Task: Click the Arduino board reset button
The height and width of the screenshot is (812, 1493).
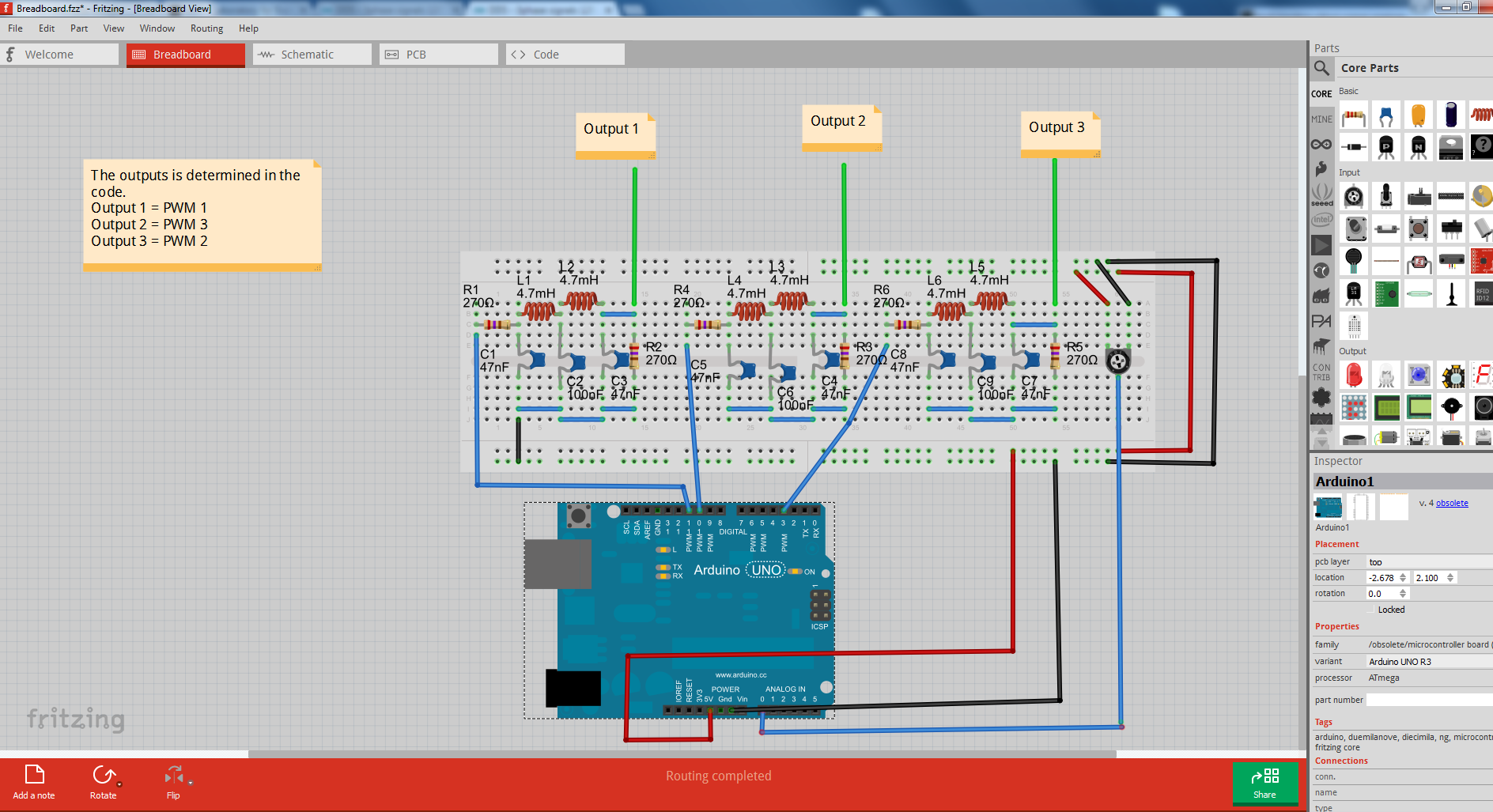Action: (579, 516)
